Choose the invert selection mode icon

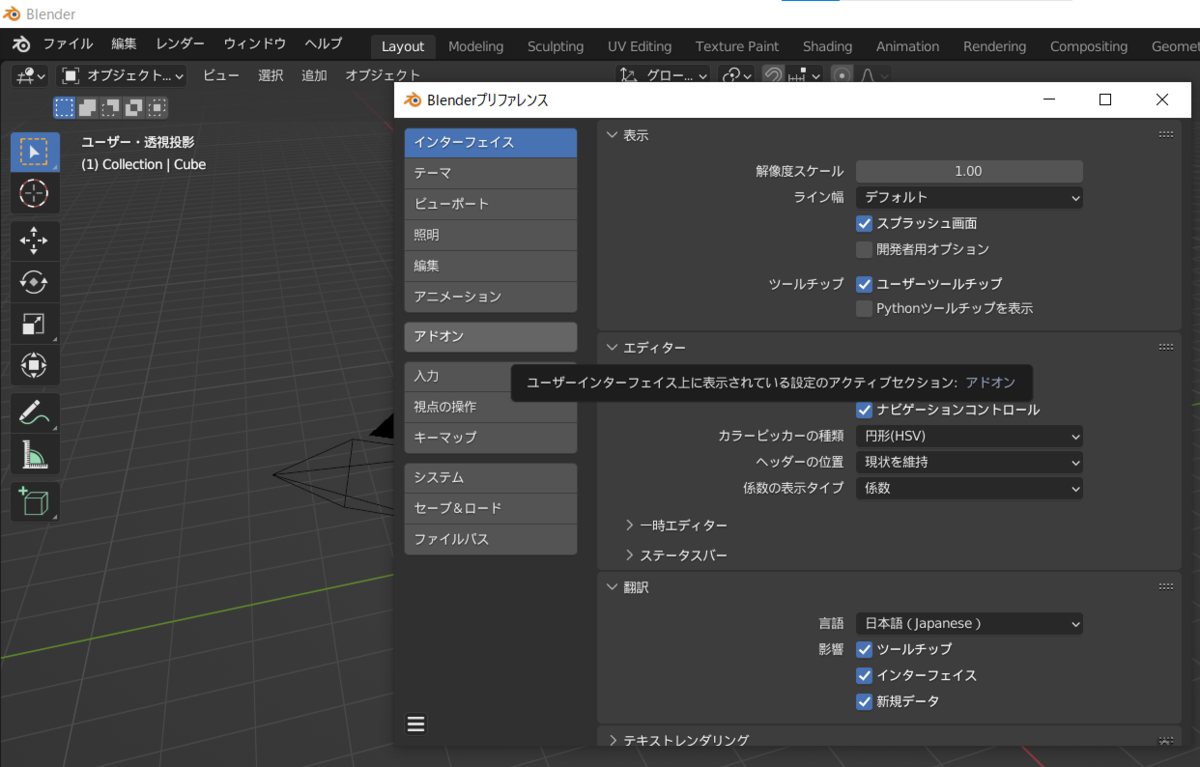point(134,108)
